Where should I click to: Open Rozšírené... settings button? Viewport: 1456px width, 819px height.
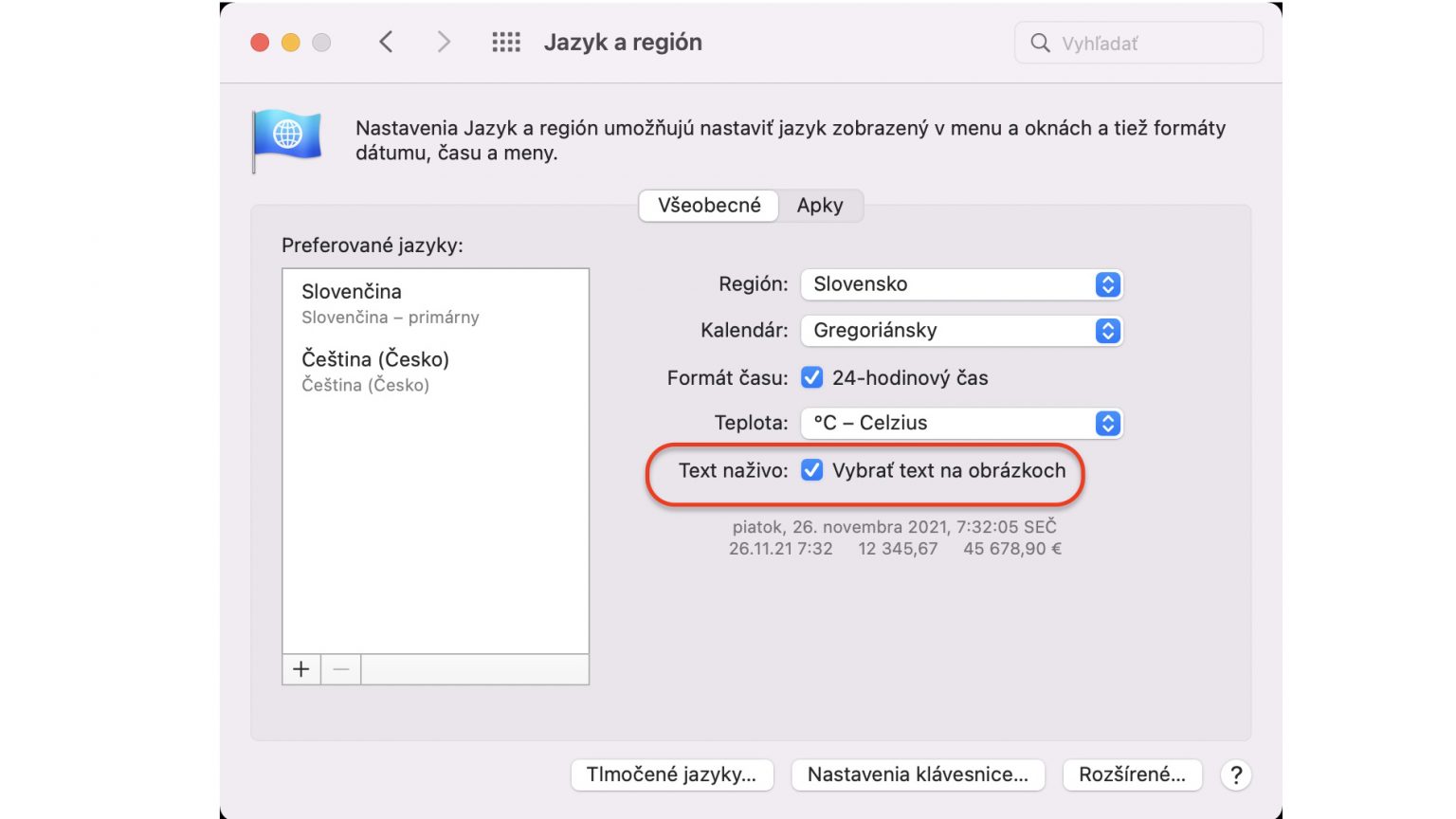(1132, 774)
